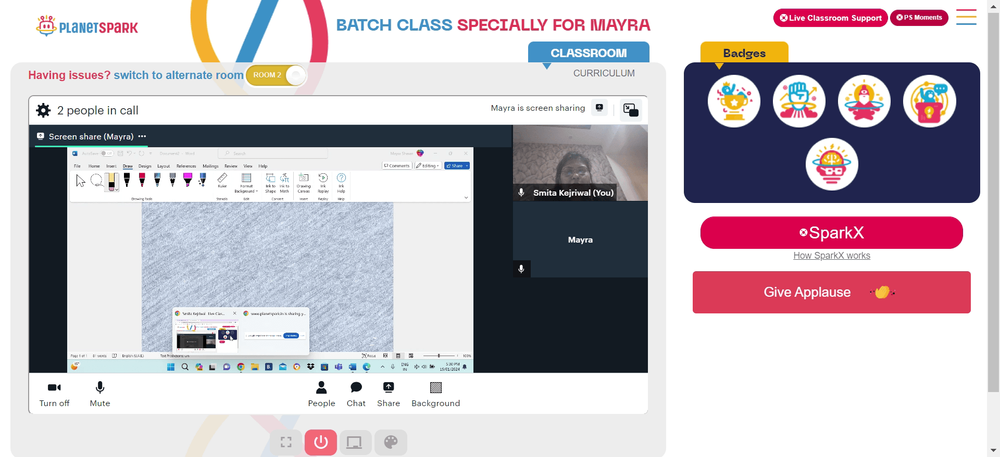Collapse the shared Word ribbon chevron

pos(466,198)
